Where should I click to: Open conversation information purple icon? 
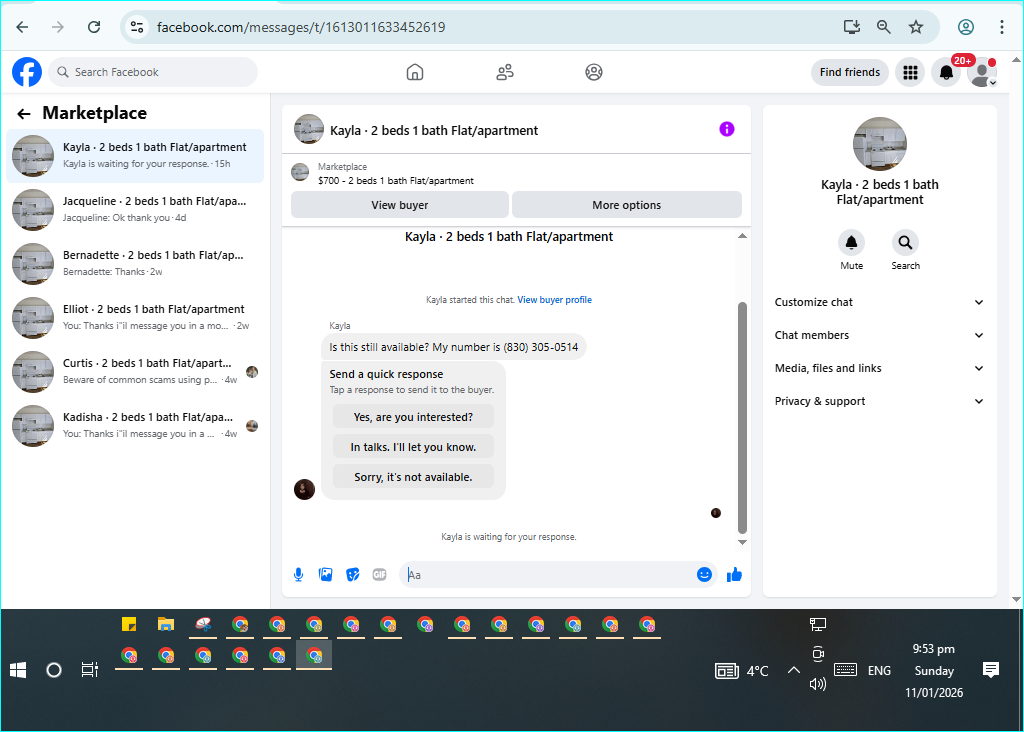point(727,129)
